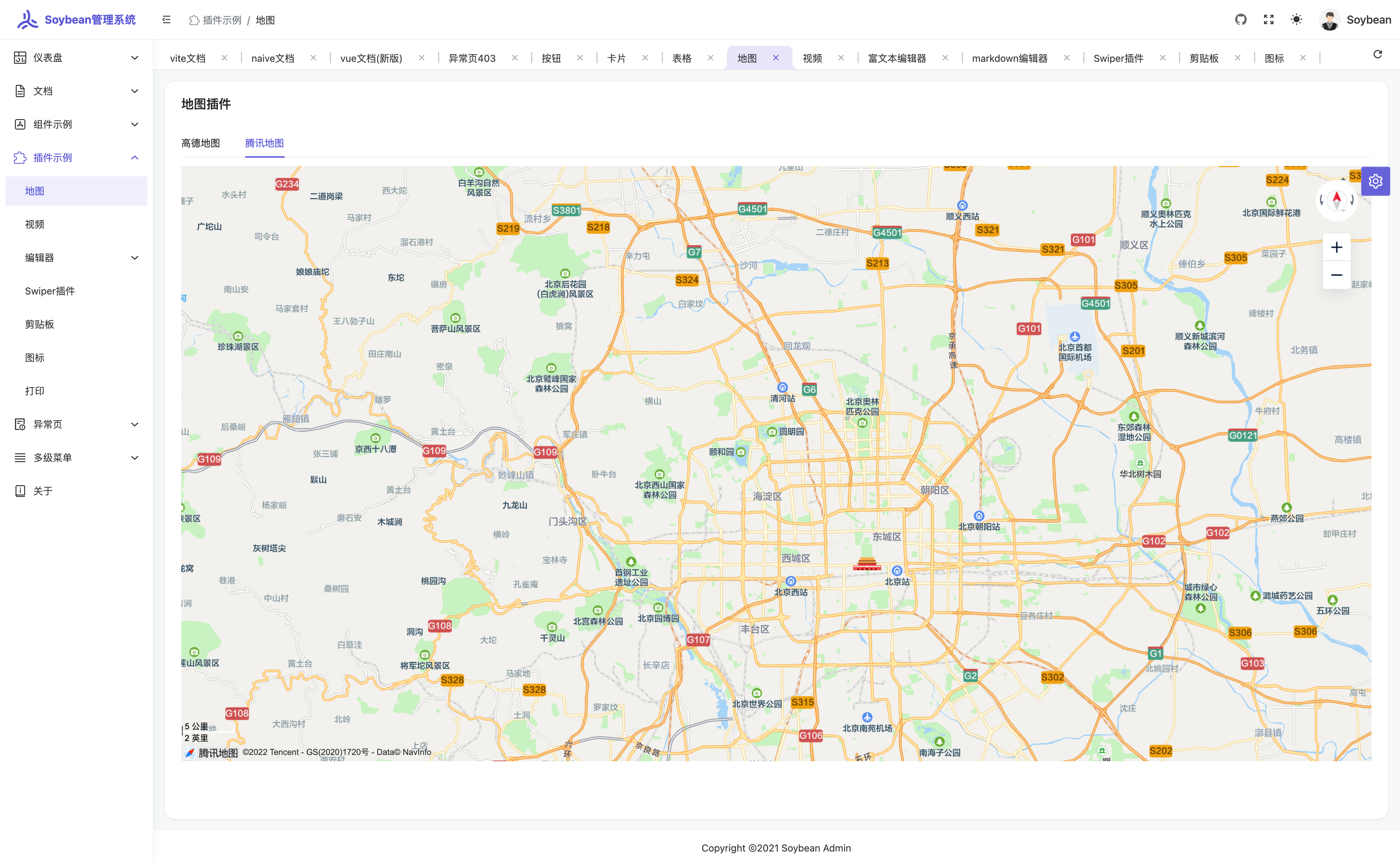The height and width of the screenshot is (864, 1400).
Task: Close the 图标 tab
Action: [x=1303, y=58]
